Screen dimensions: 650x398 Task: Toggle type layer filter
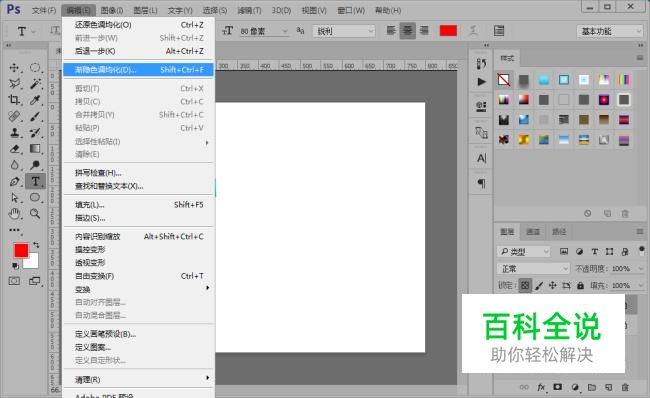point(594,251)
